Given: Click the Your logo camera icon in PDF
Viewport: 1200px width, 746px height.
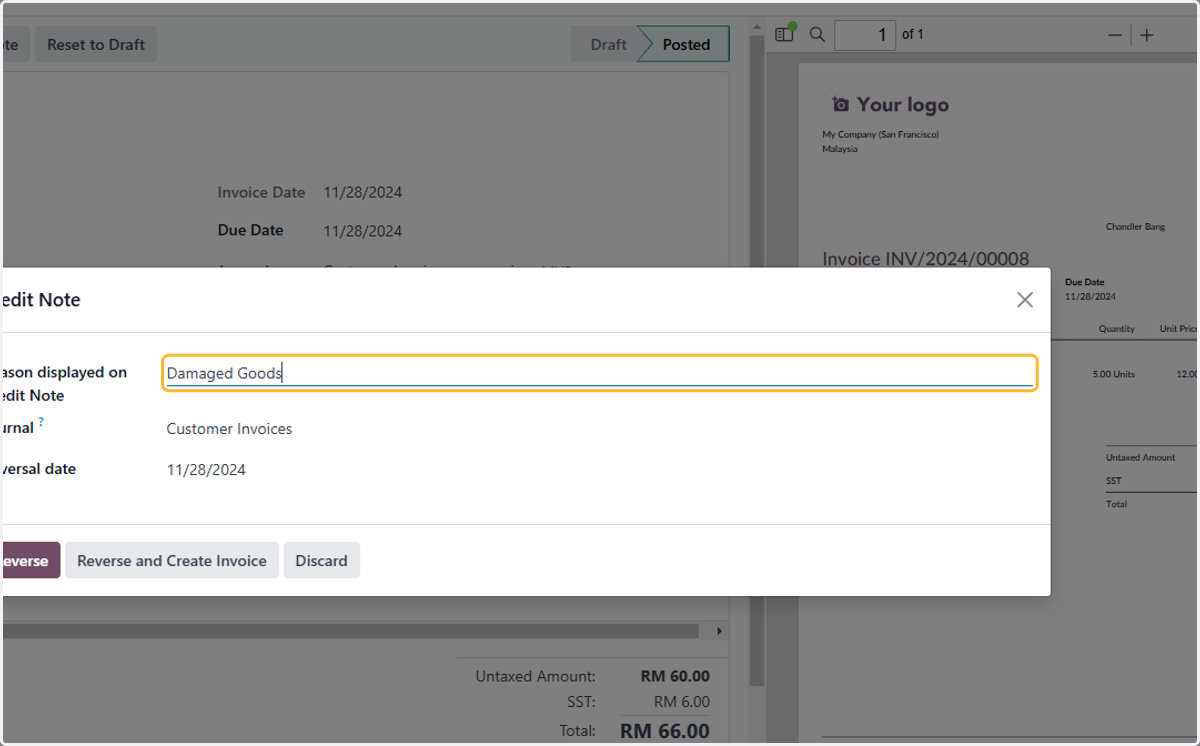Looking at the screenshot, I should coord(841,105).
